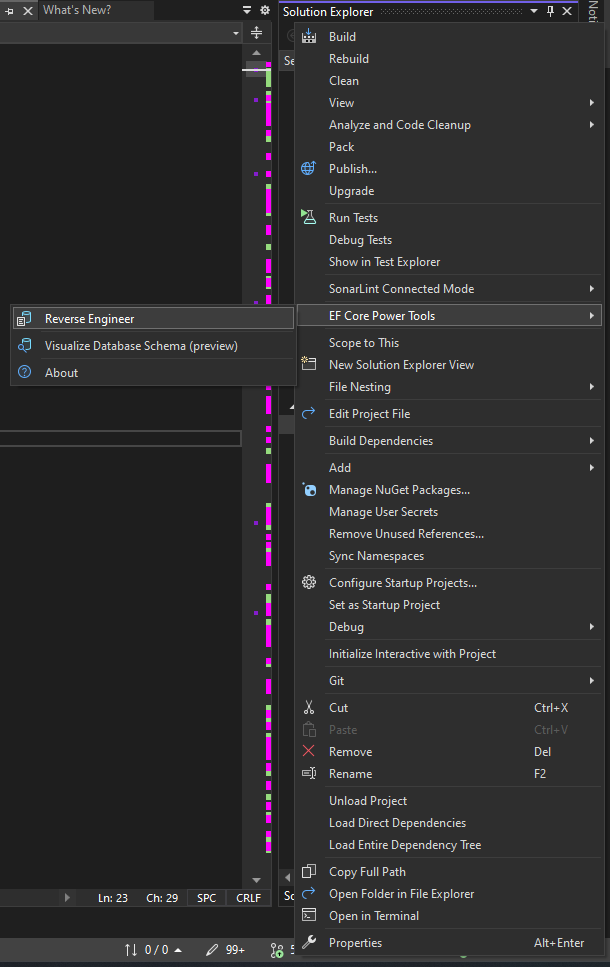Click the About question mark icon
Screen dimensions: 610x967
point(24,372)
